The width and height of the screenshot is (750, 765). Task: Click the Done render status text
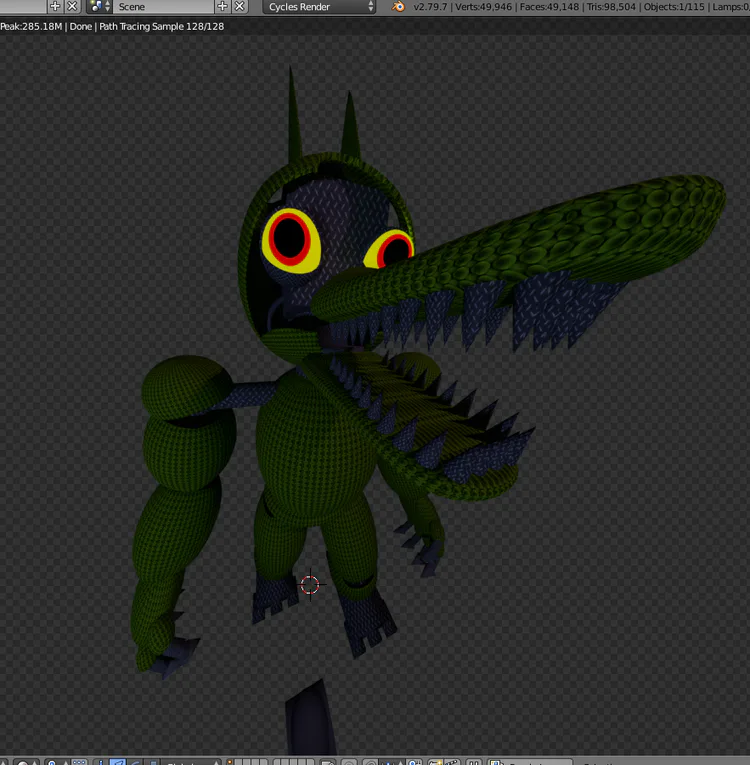click(x=81, y=26)
